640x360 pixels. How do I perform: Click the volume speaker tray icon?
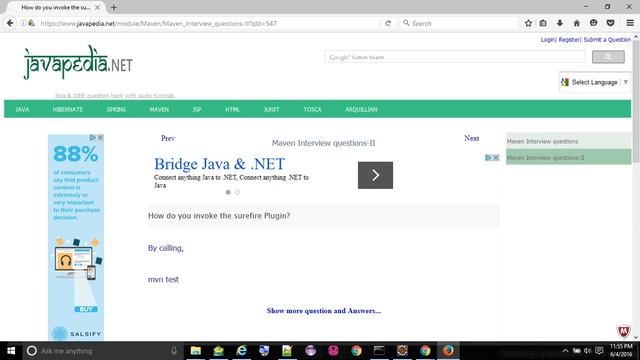pos(587,351)
